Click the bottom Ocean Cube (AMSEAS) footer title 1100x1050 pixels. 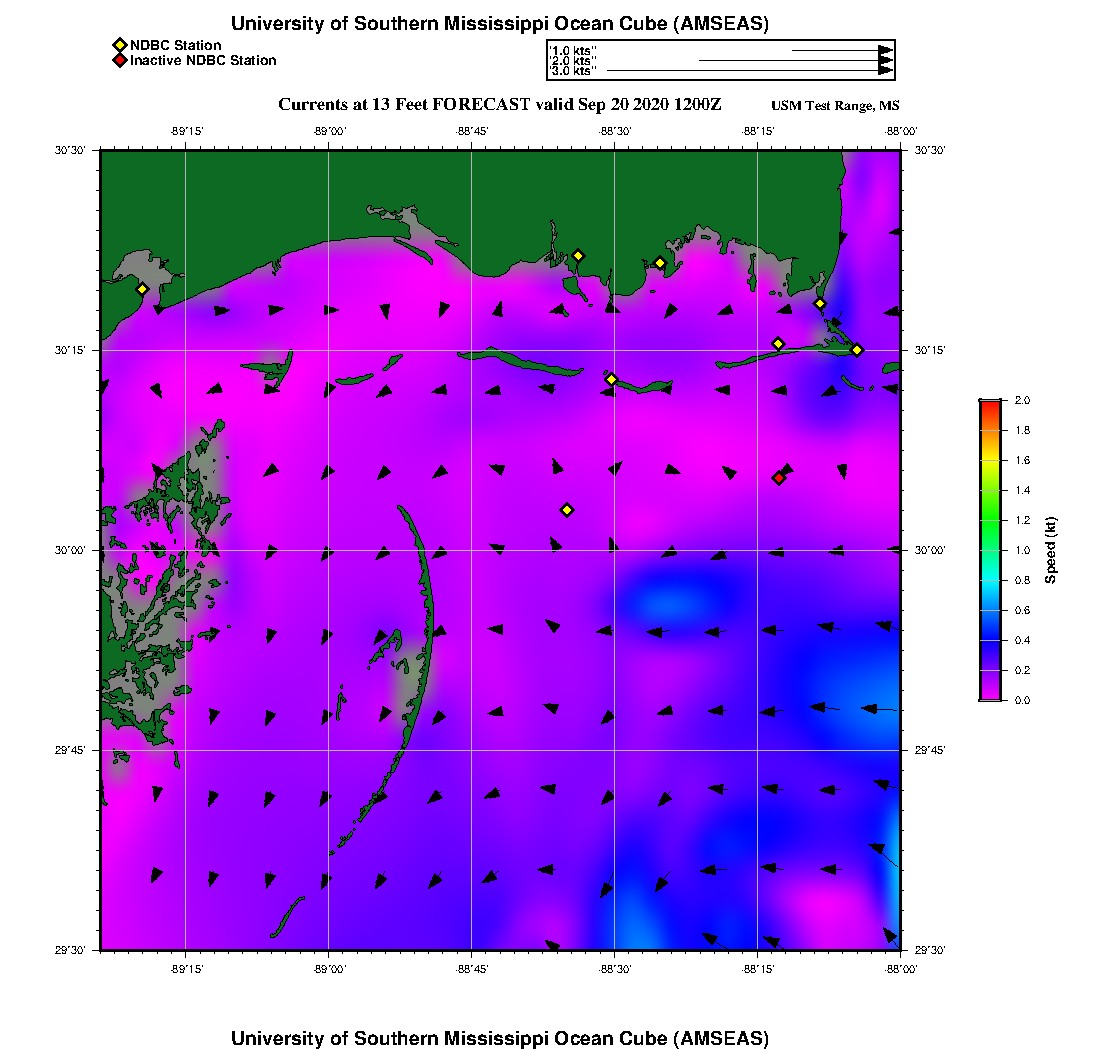pyautogui.click(x=499, y=1037)
